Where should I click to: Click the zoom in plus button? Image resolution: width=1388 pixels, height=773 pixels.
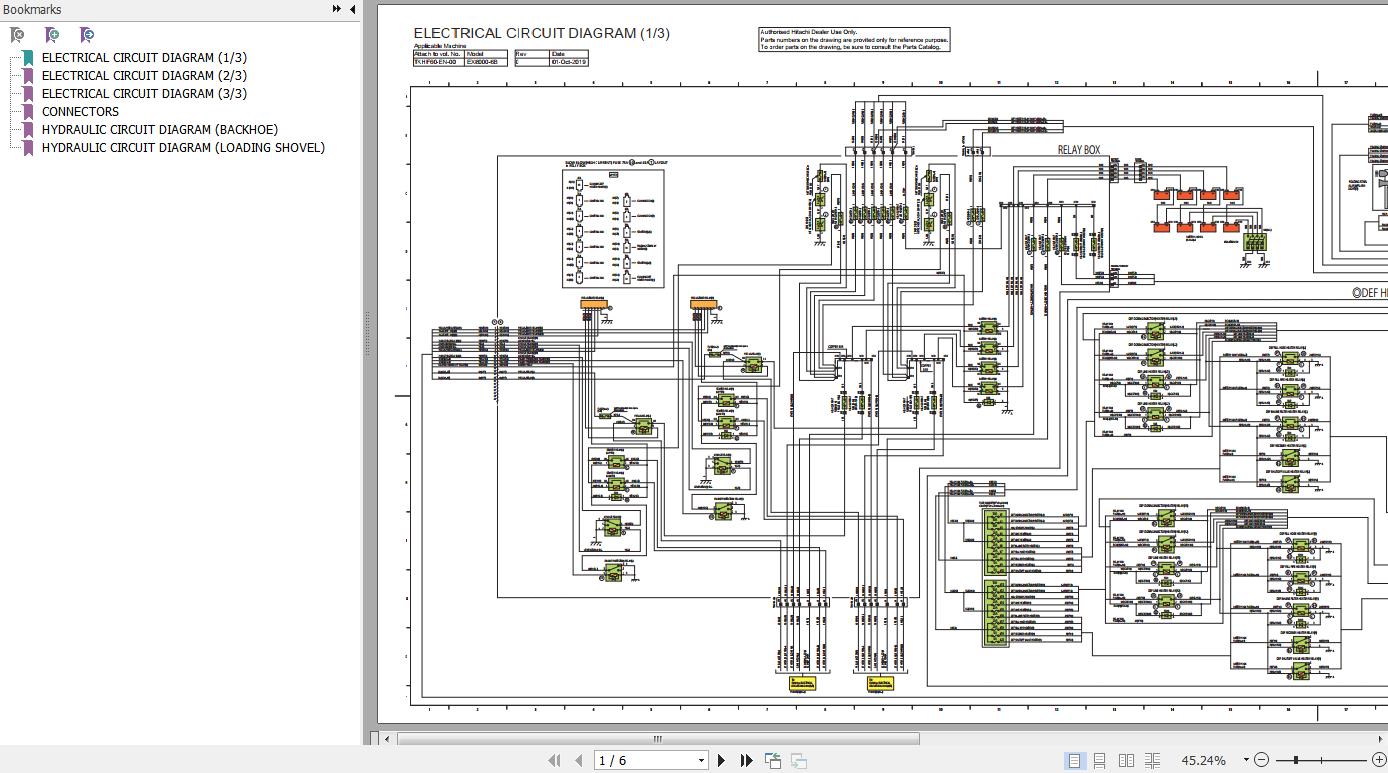pyautogui.click(x=1377, y=760)
